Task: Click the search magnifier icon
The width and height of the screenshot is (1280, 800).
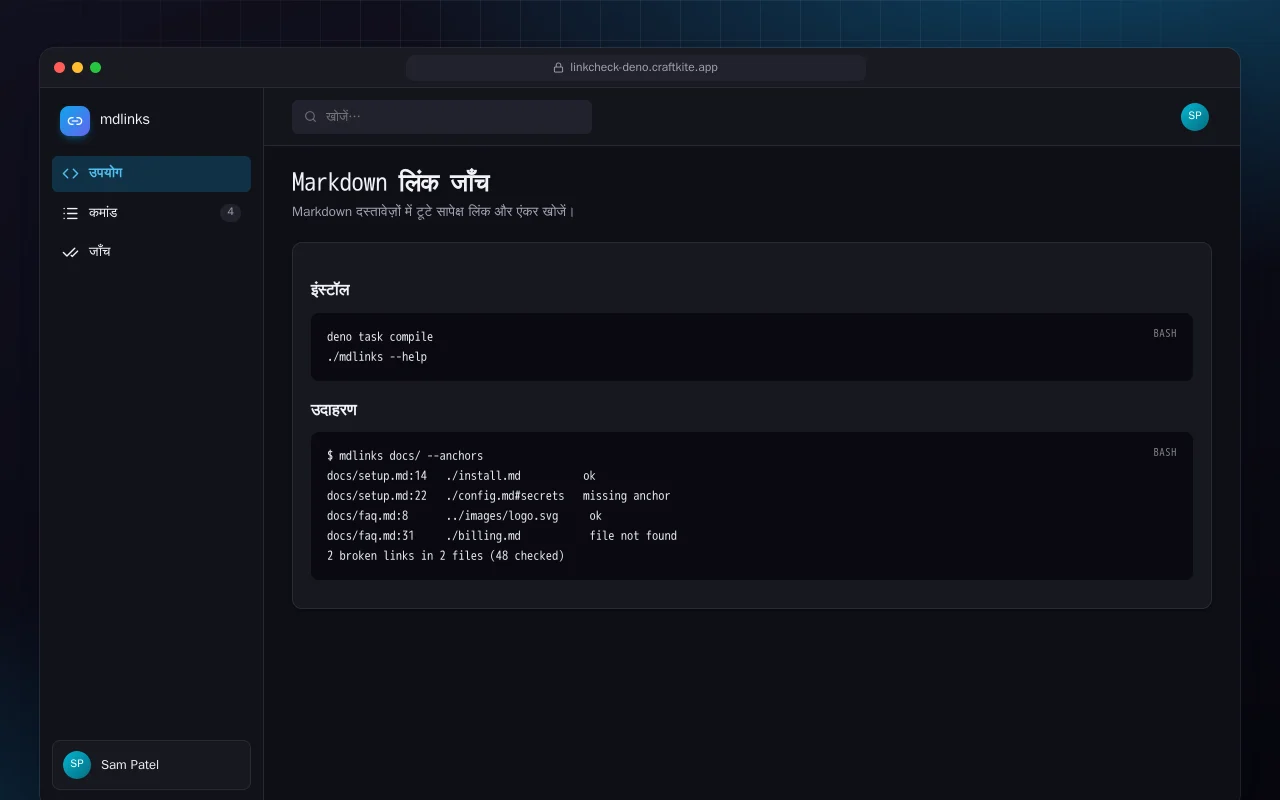Action: click(x=311, y=117)
